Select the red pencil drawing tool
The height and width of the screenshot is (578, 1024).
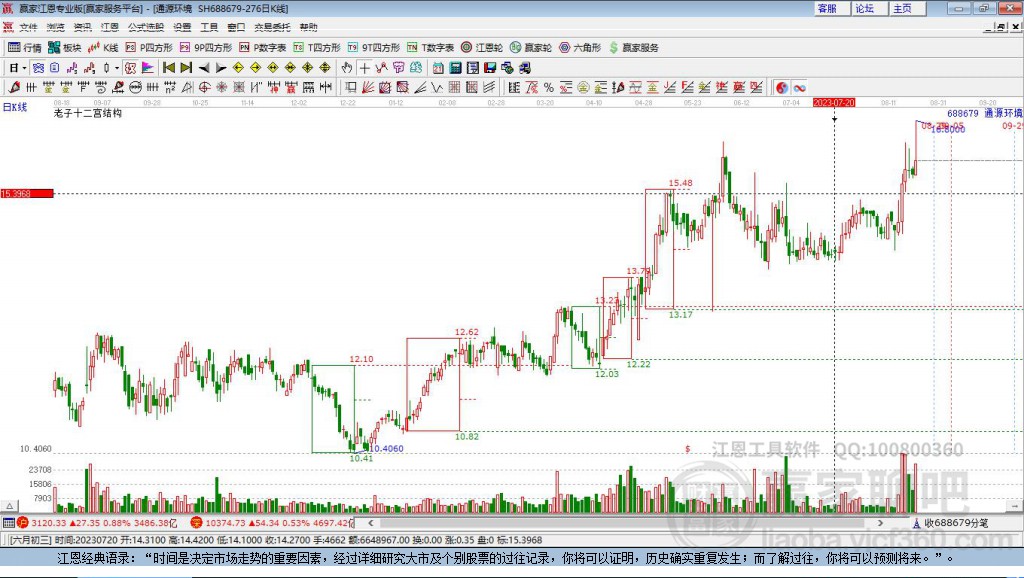click(14, 88)
